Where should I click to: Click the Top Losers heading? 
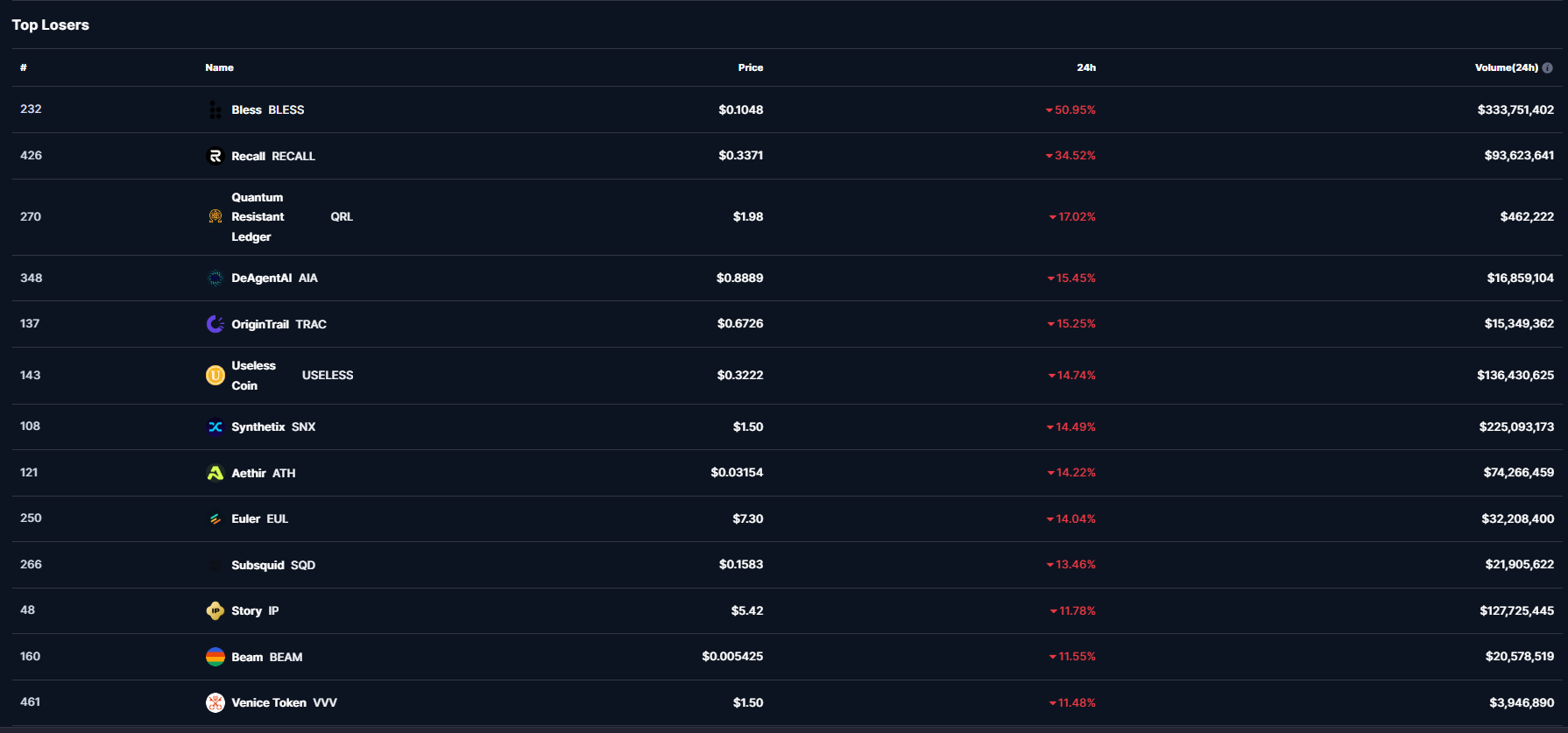point(51,25)
